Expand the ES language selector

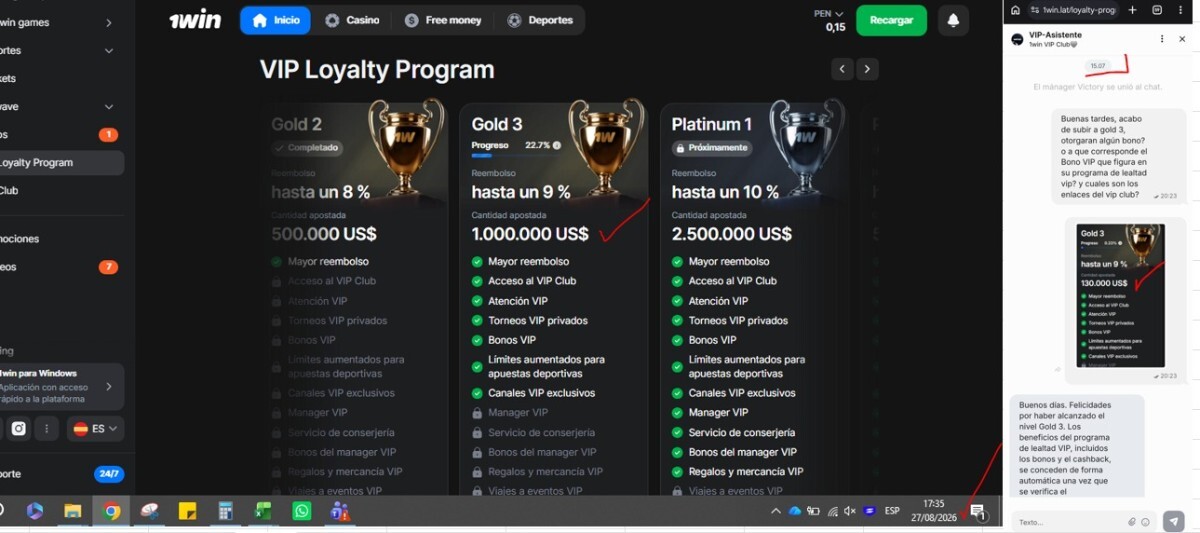point(97,428)
